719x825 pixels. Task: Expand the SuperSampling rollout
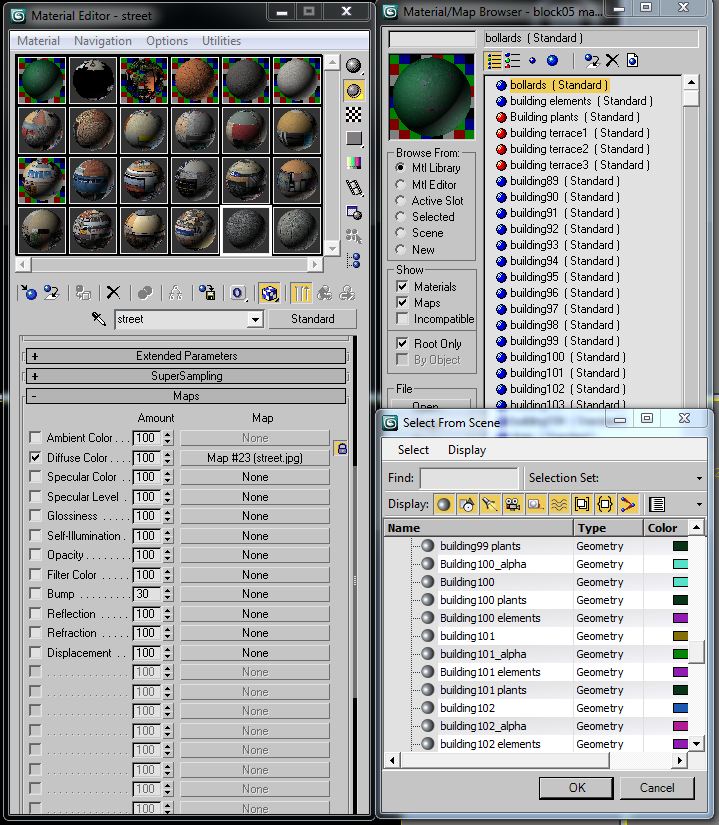(x=186, y=376)
